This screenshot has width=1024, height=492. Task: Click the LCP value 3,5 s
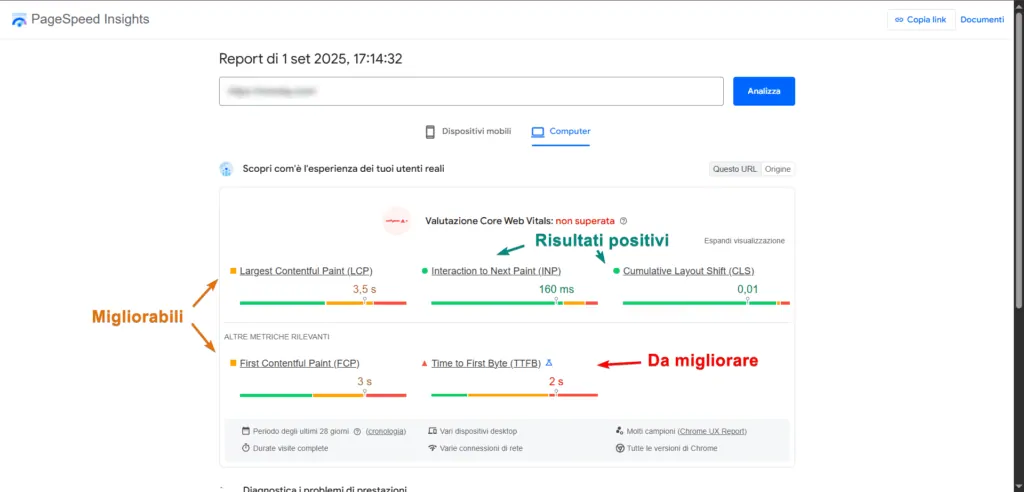364,289
